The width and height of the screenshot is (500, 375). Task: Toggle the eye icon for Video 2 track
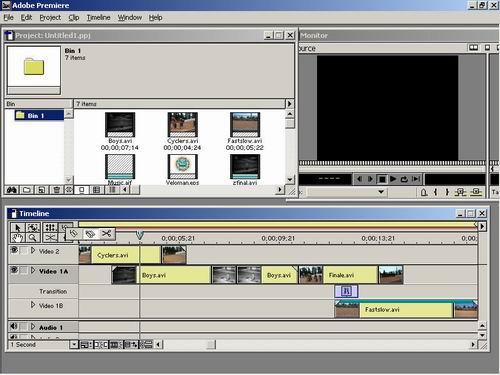[14, 250]
